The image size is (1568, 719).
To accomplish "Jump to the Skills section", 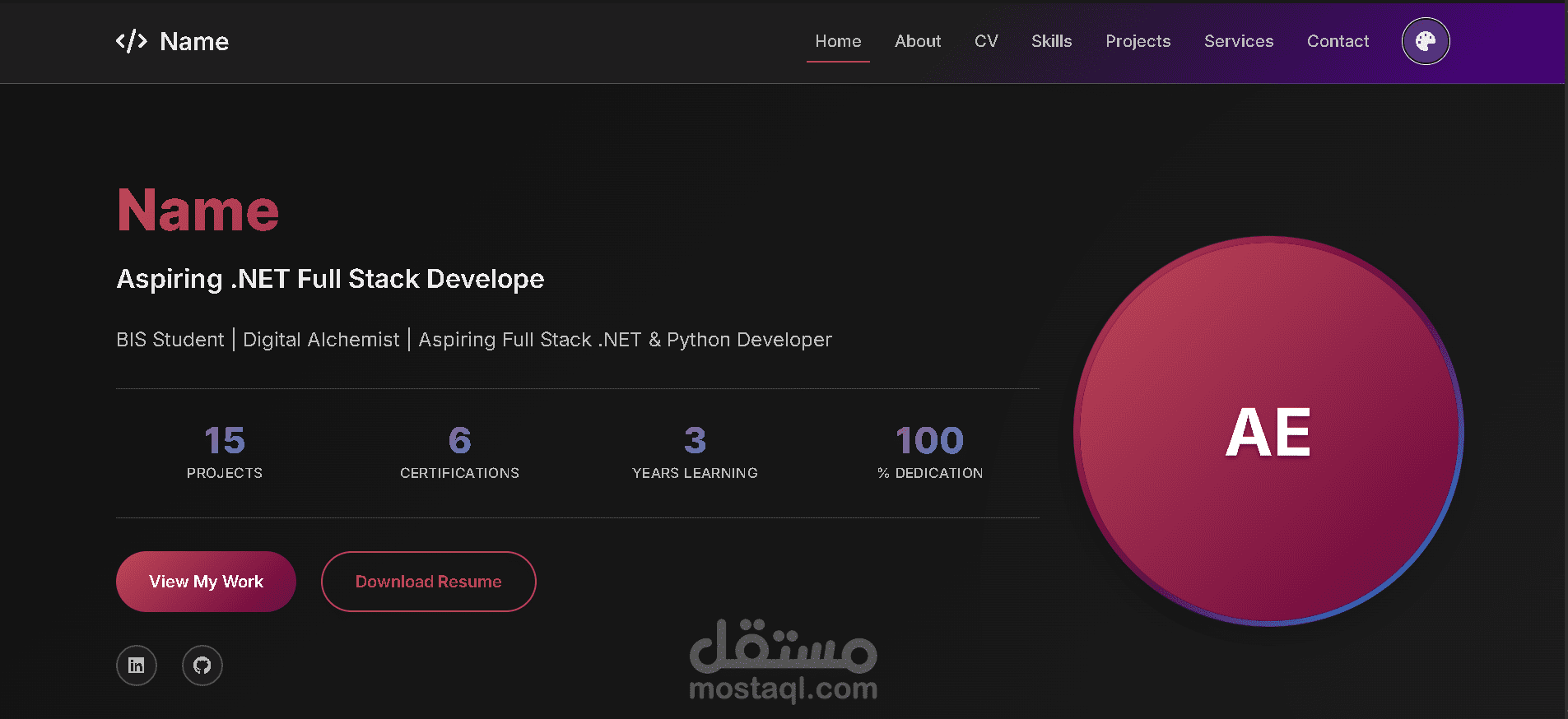I will [x=1051, y=41].
